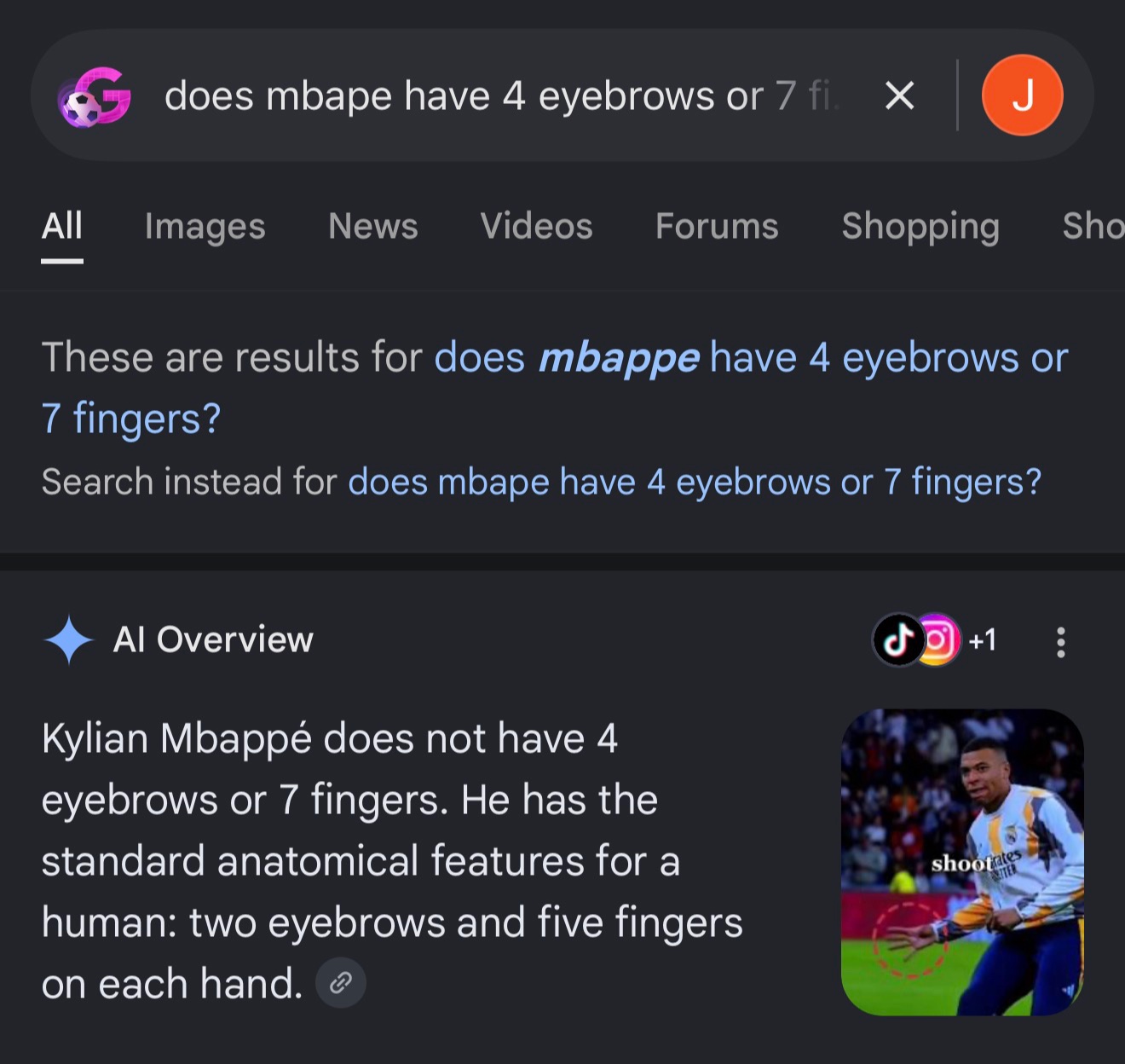This screenshot has height=1064, width=1125.
Task: Tap the Google soccer doodle logo
Action: coord(95,96)
